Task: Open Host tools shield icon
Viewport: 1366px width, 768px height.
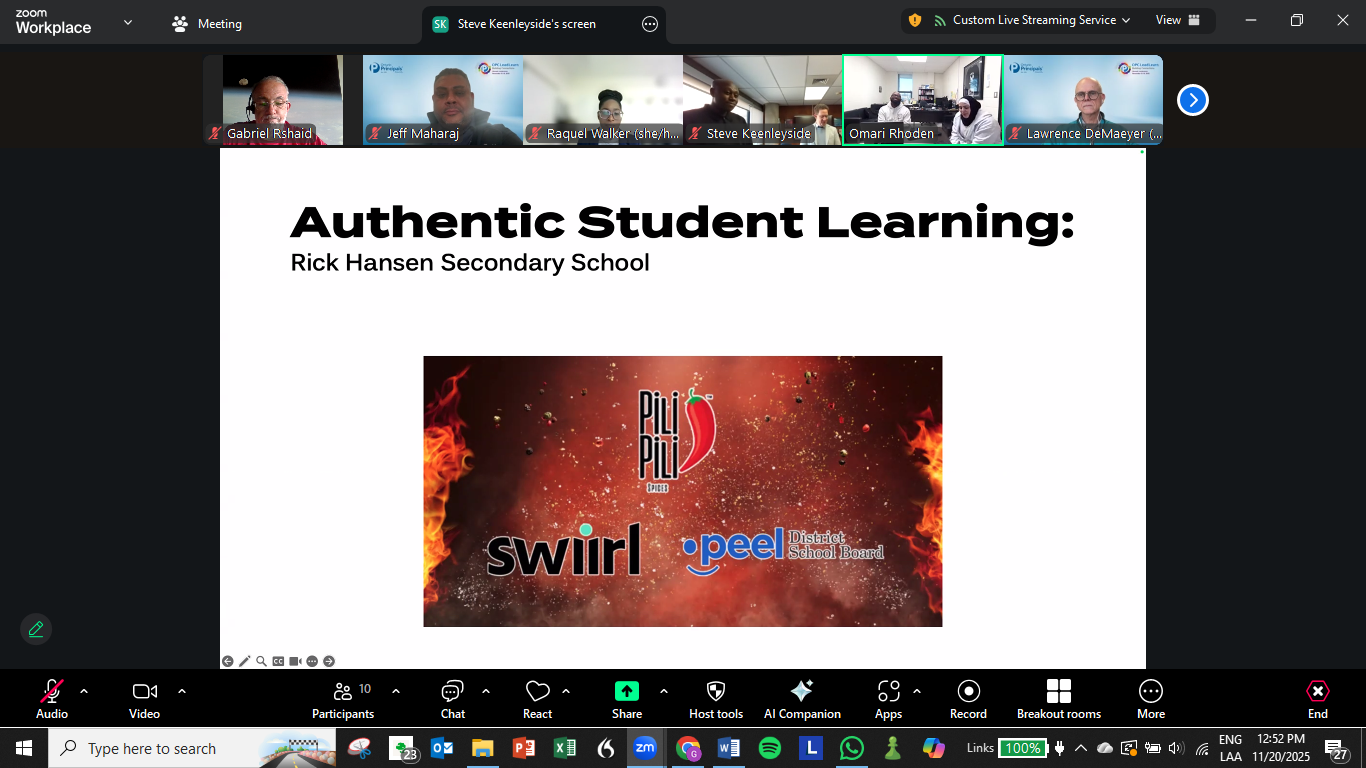Action: coord(716,699)
